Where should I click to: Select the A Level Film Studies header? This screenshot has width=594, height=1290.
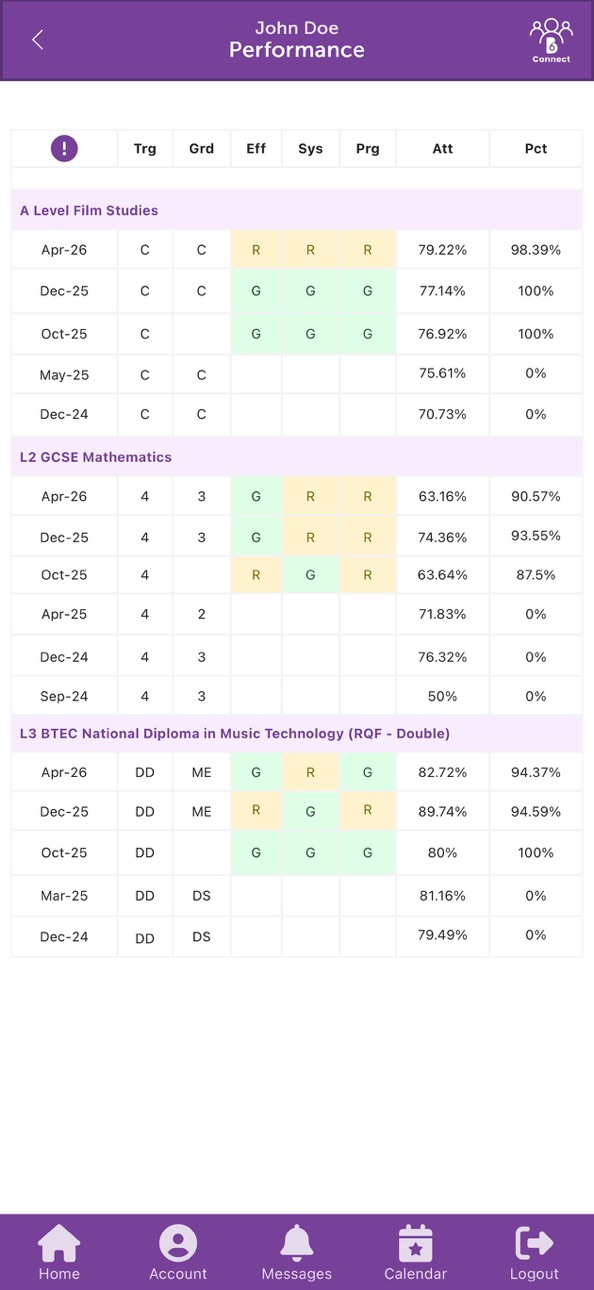point(297,211)
